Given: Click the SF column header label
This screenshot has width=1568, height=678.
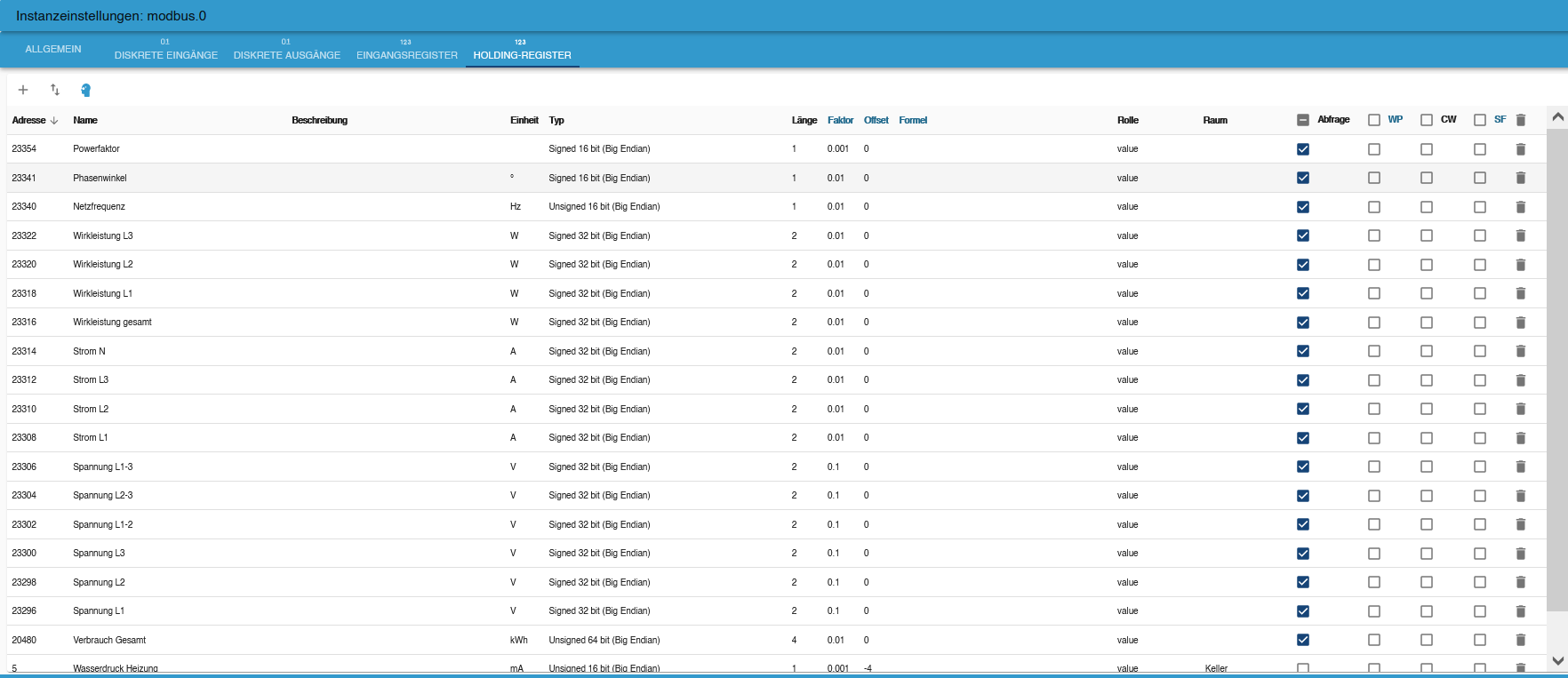Looking at the screenshot, I should point(1500,119).
